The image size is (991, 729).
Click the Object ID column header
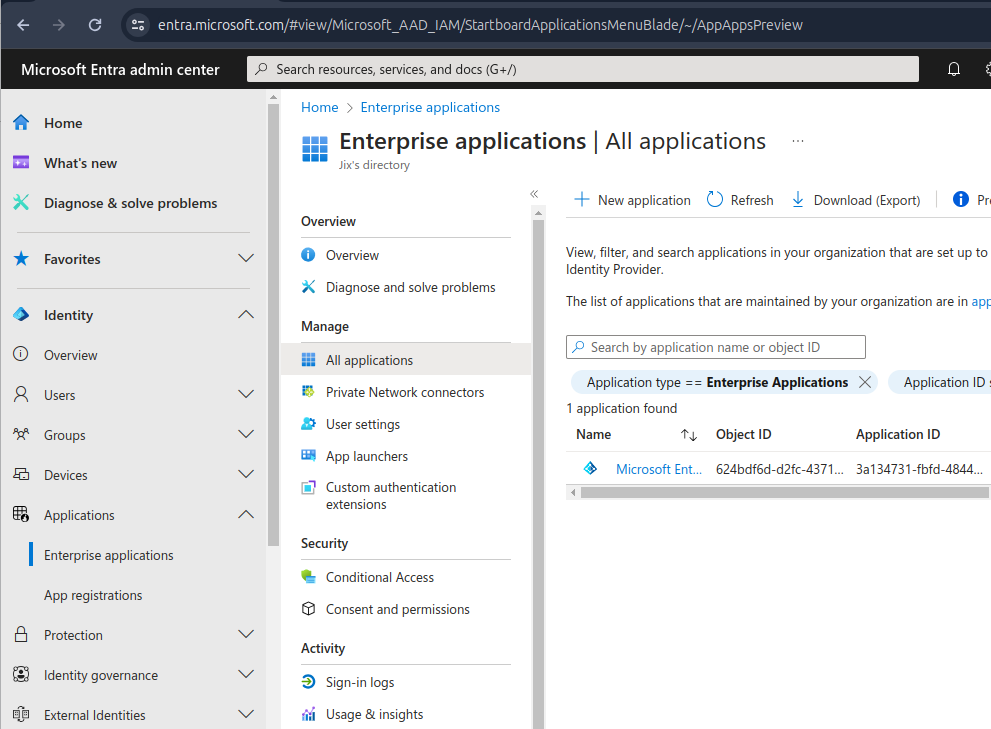743,434
